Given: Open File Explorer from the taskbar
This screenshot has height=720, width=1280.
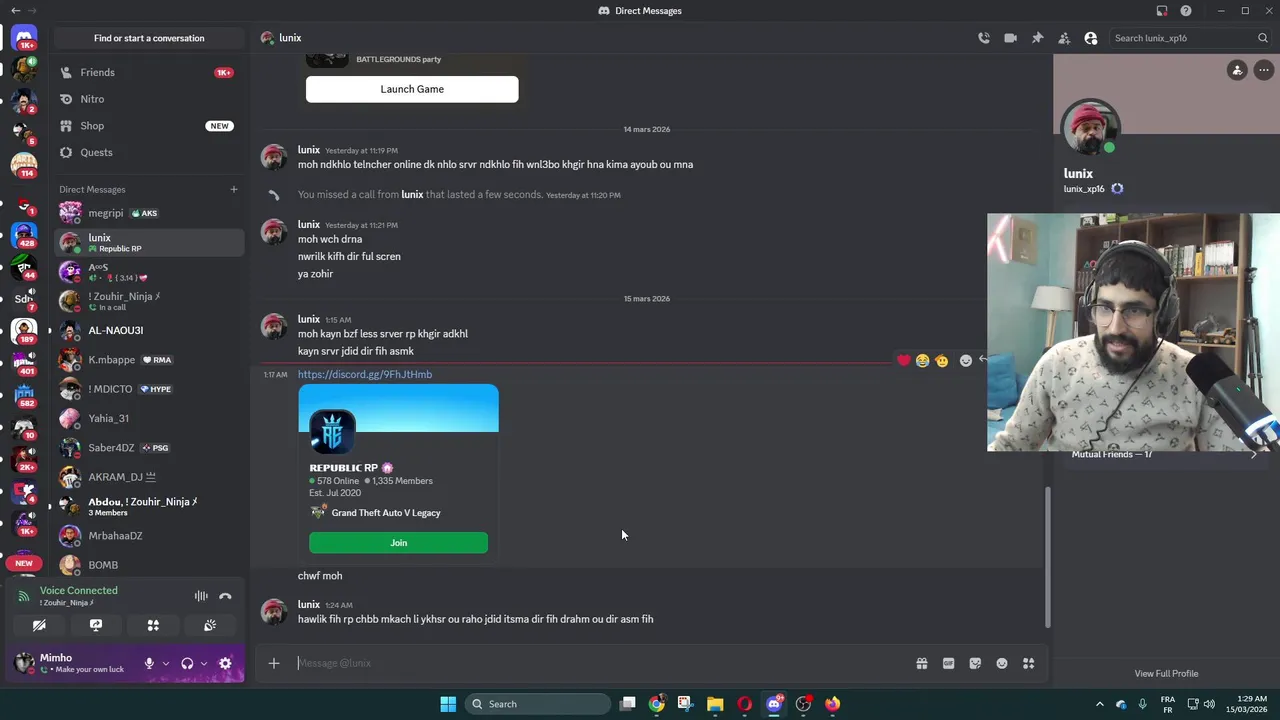Looking at the screenshot, I should [715, 704].
